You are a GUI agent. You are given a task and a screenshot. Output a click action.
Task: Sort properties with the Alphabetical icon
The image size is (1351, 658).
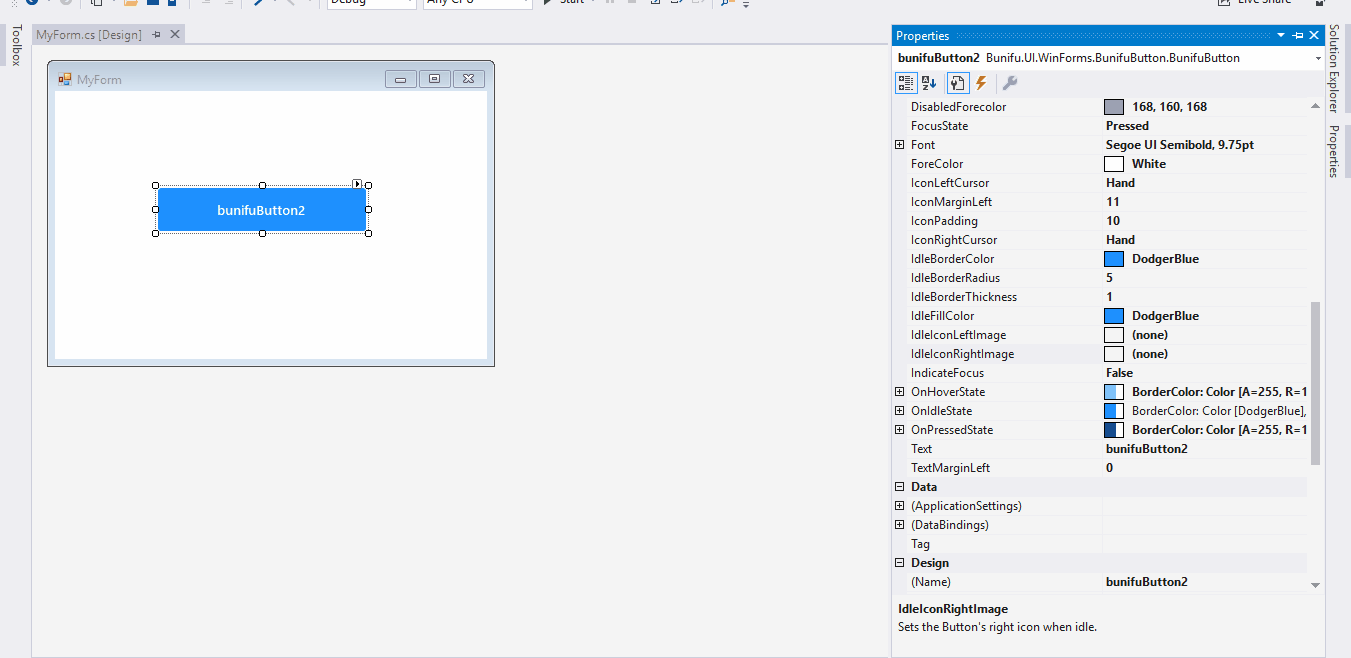click(x=929, y=83)
